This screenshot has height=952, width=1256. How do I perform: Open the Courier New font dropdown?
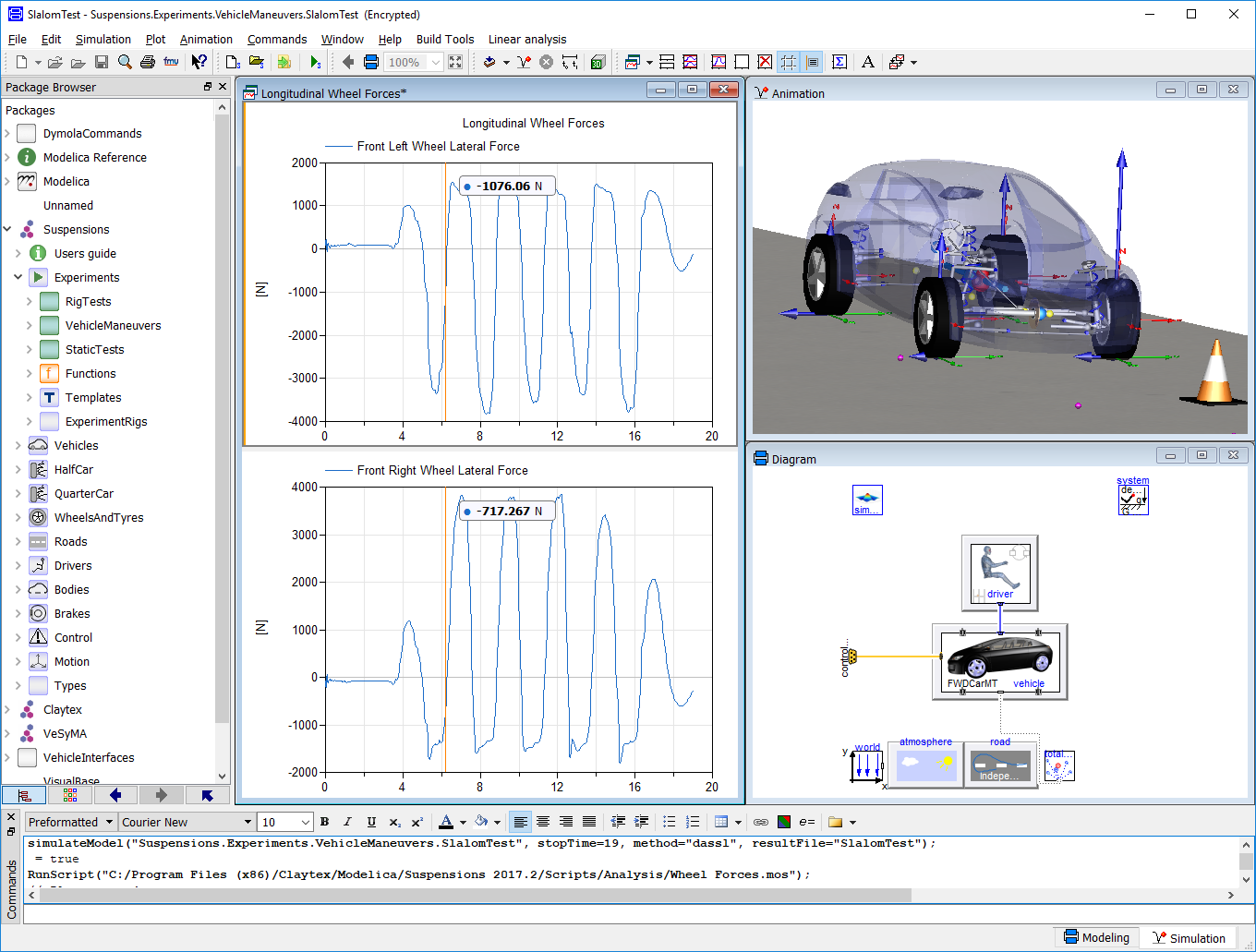point(248,822)
